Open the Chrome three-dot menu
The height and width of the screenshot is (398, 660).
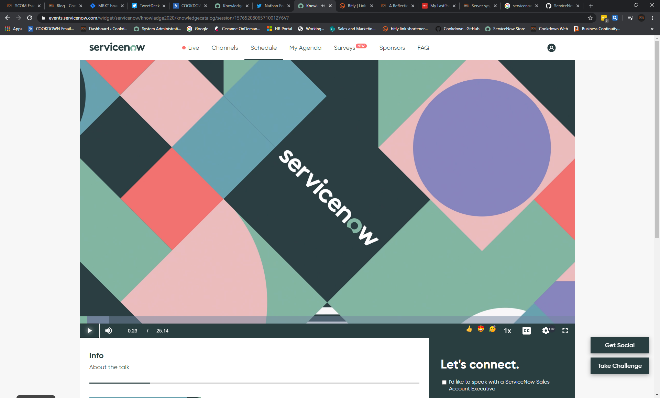(x=652, y=18)
